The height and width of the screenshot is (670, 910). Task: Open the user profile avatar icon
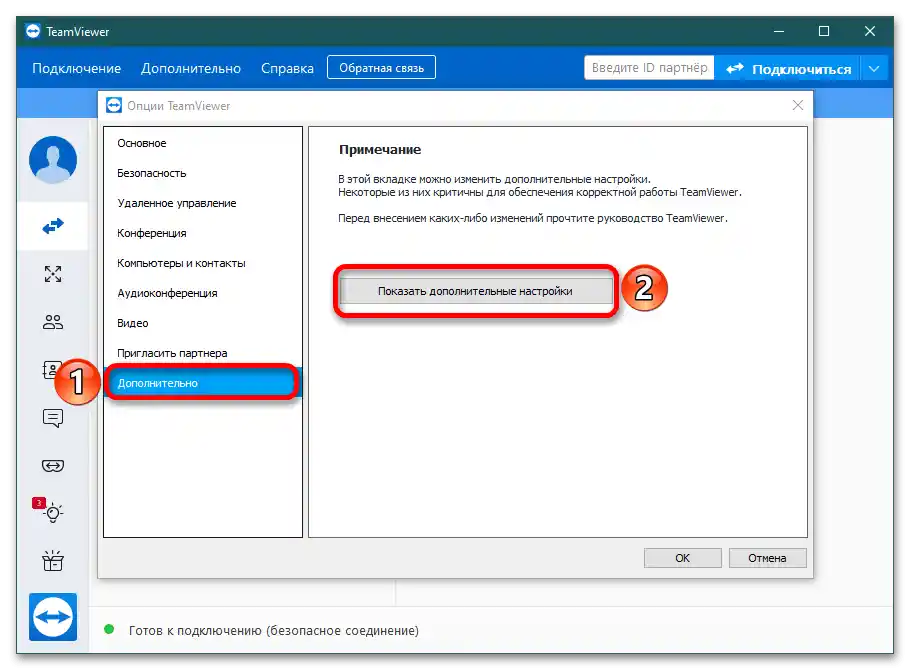point(53,160)
